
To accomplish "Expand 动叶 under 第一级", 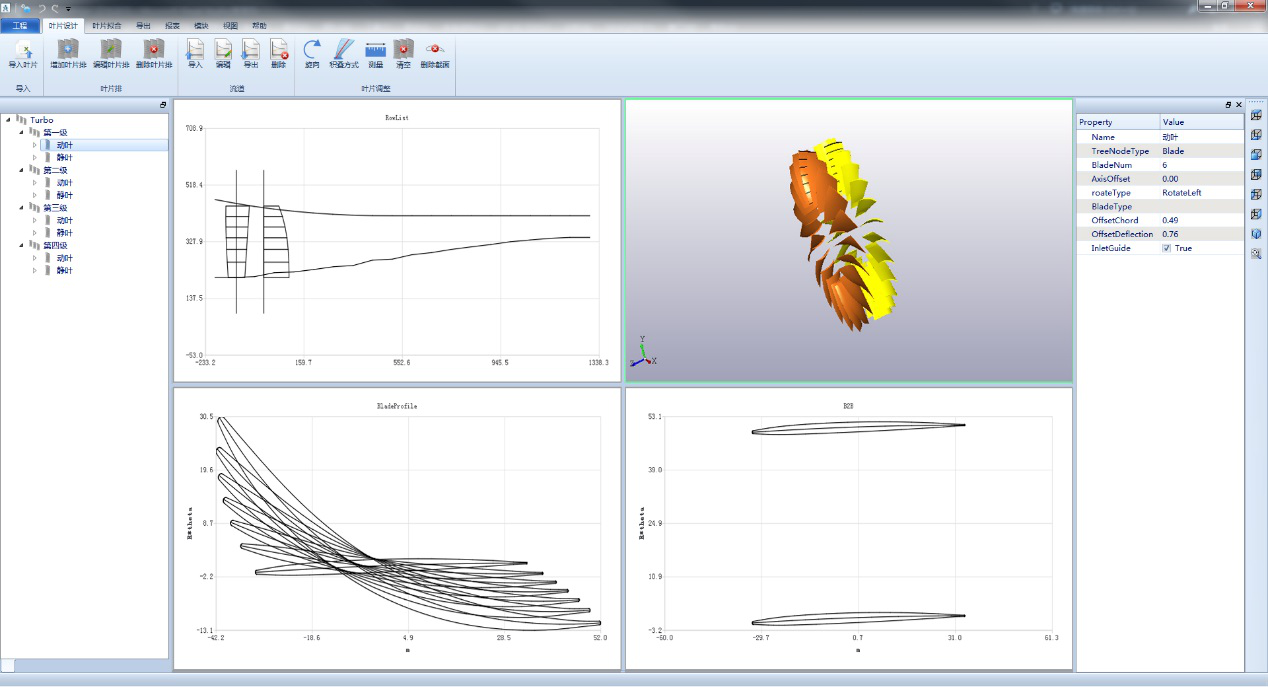I will point(35,145).
